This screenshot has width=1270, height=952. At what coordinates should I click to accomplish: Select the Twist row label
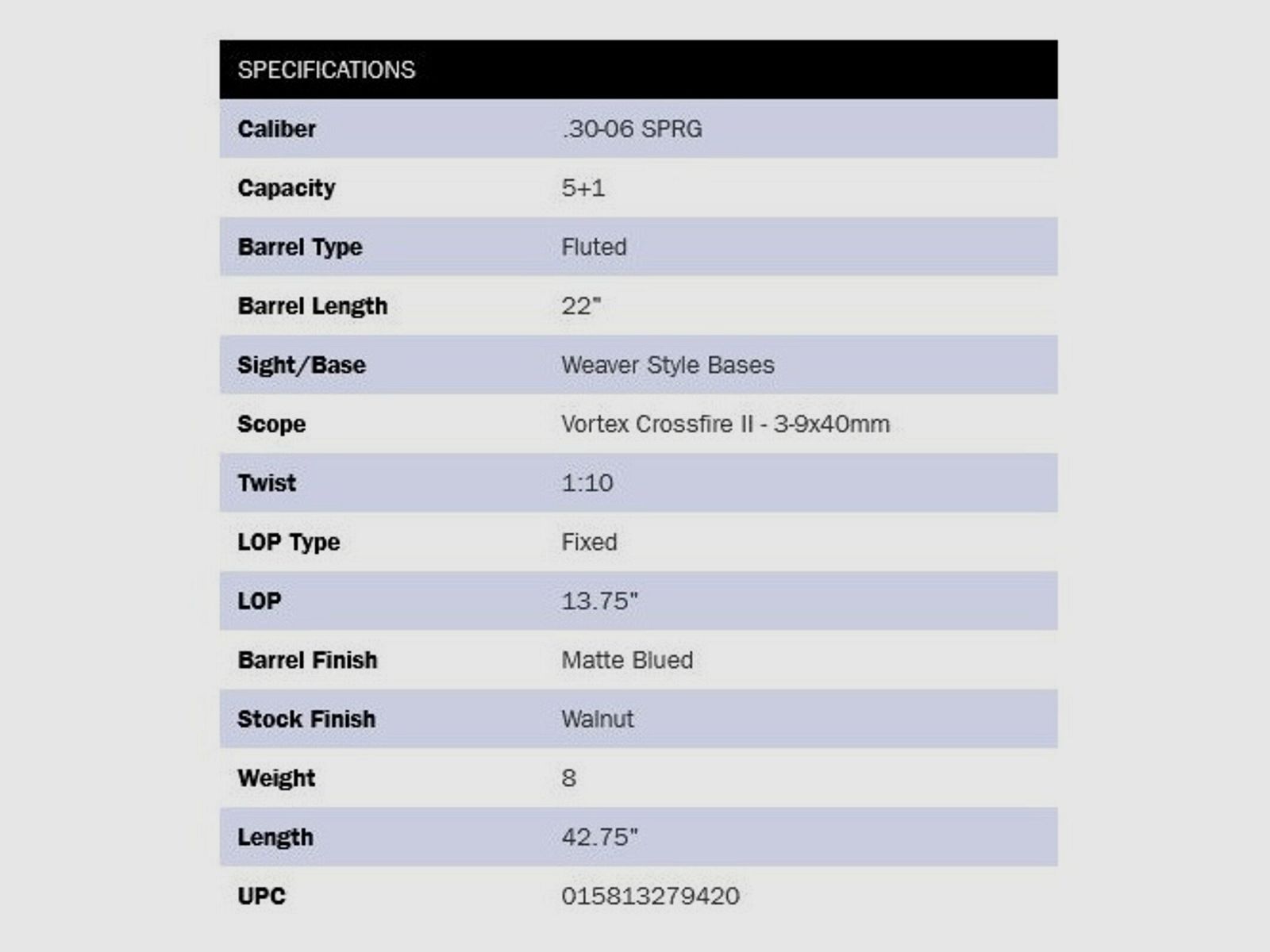[267, 483]
